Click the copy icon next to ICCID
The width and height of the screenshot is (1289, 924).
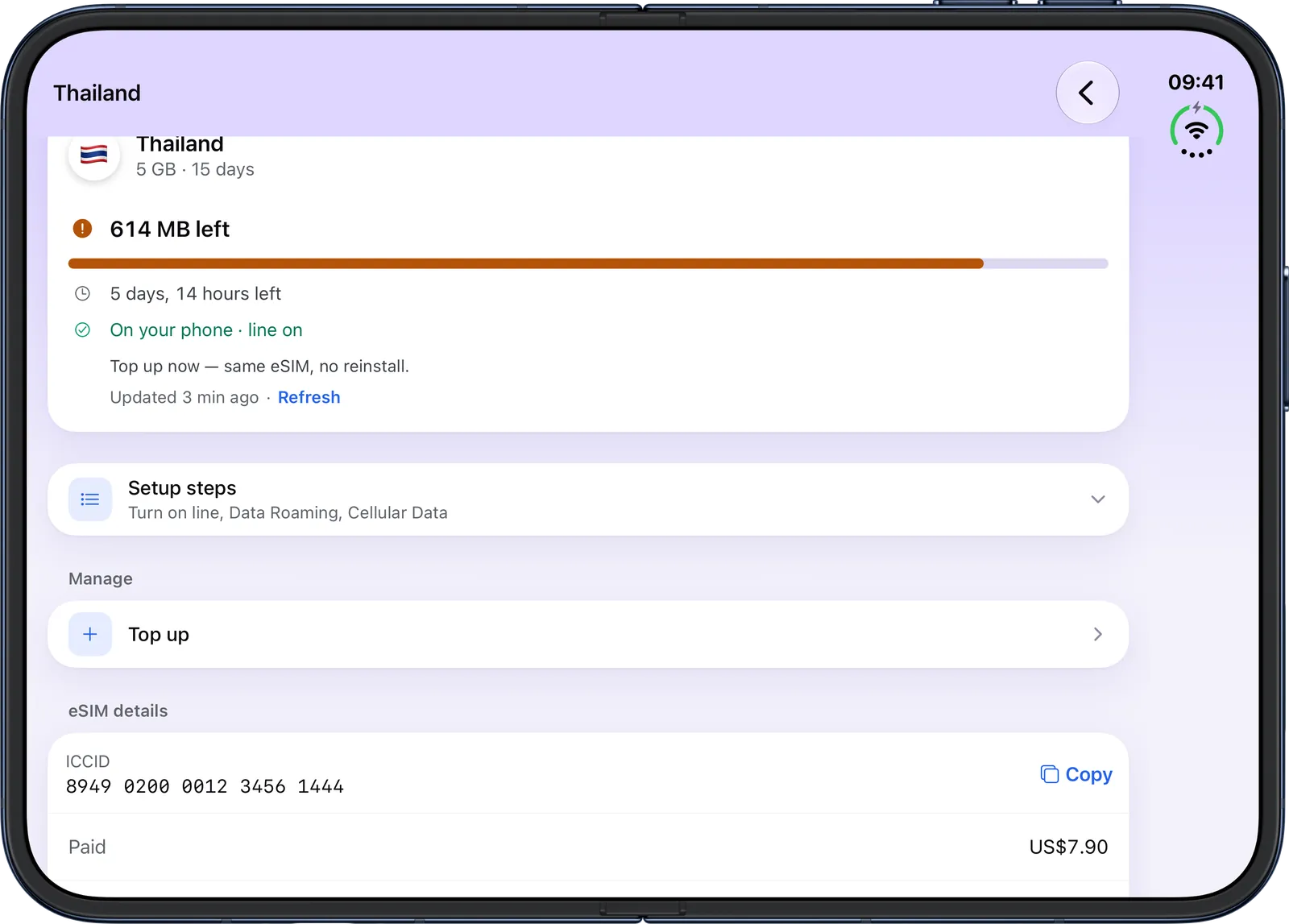coord(1049,774)
